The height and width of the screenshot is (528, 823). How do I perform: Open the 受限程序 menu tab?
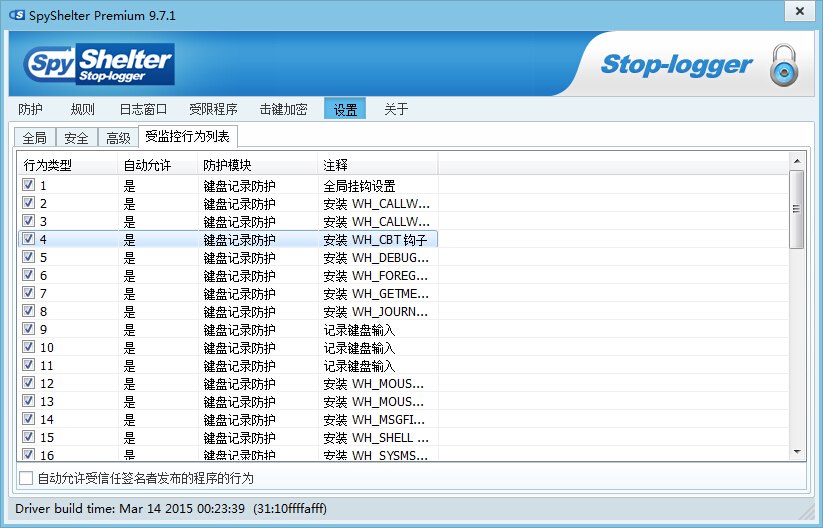click(213, 109)
